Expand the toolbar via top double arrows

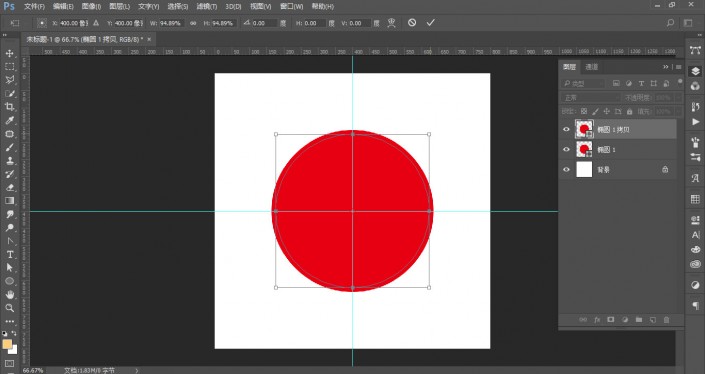coord(4,35)
